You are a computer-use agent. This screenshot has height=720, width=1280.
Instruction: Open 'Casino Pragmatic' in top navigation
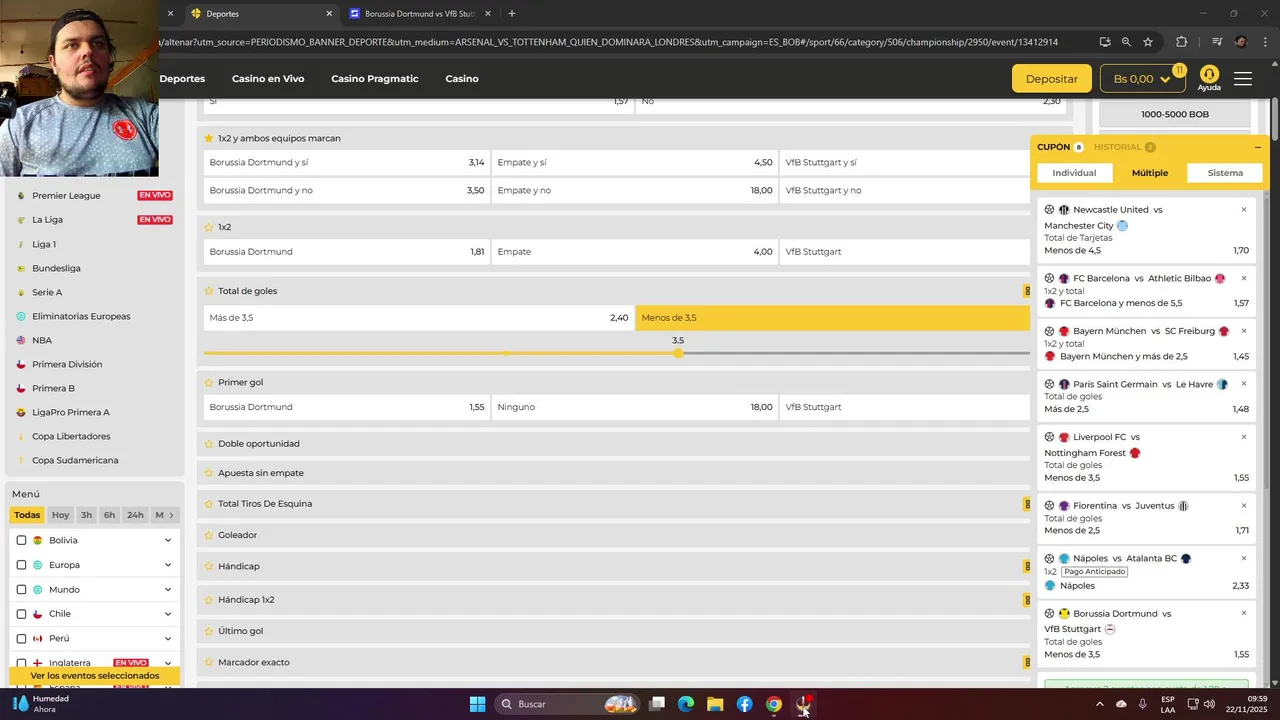[375, 79]
